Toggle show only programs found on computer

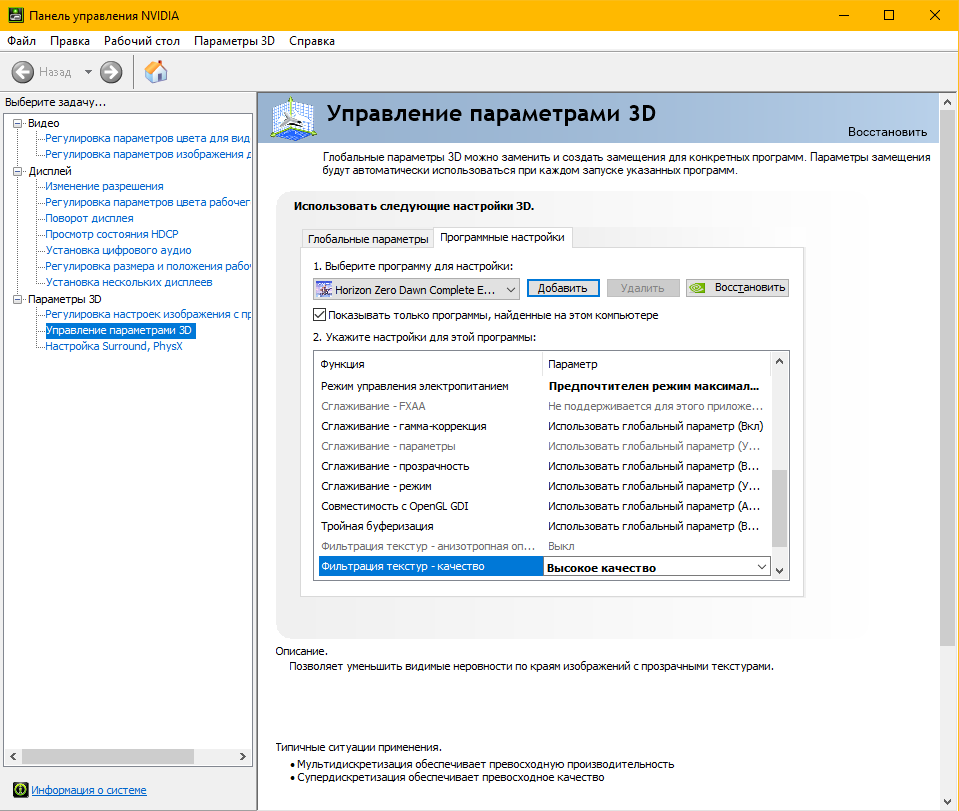click(319, 315)
